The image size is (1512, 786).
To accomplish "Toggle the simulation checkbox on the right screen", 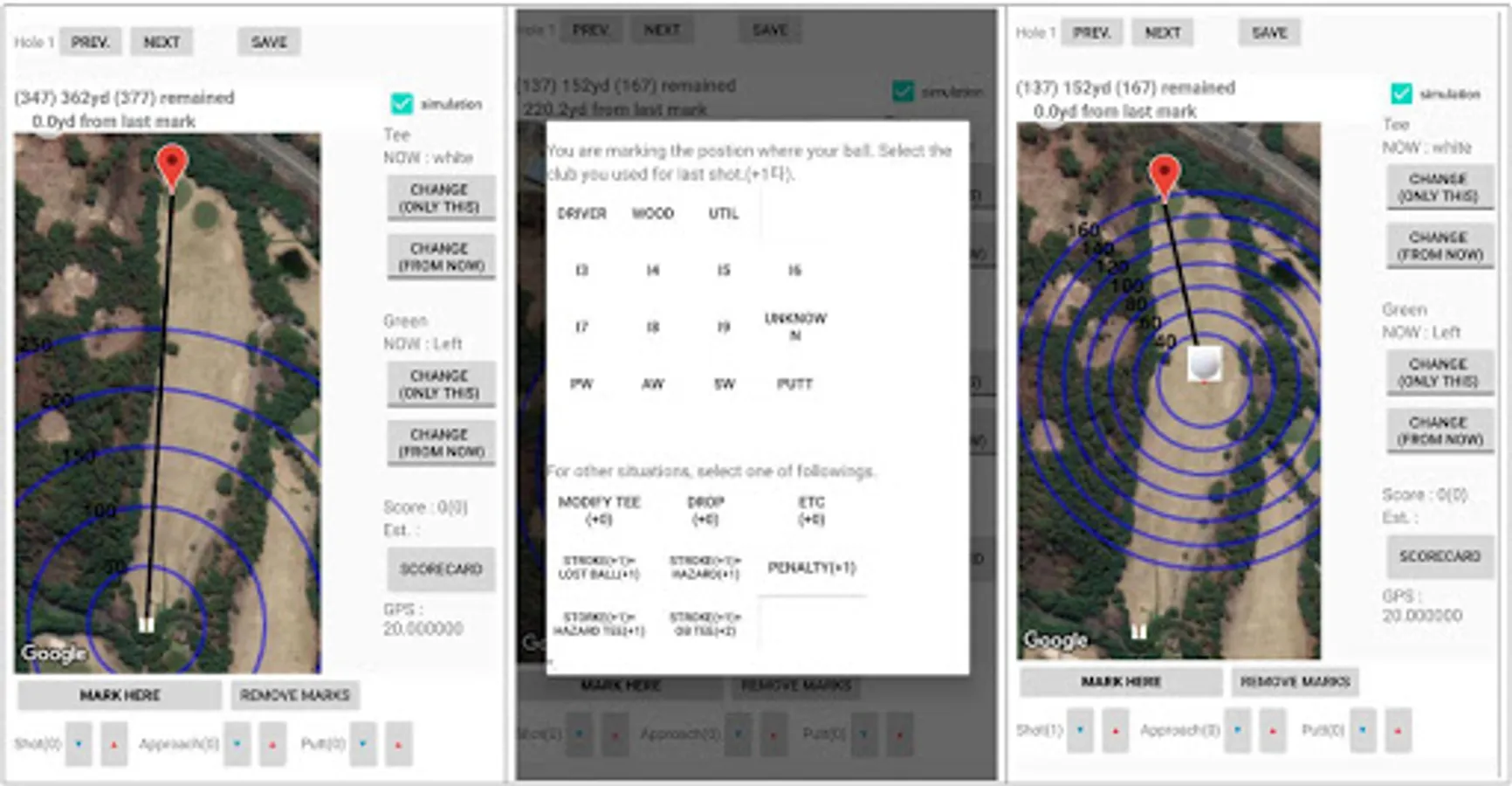I will 1401,93.
